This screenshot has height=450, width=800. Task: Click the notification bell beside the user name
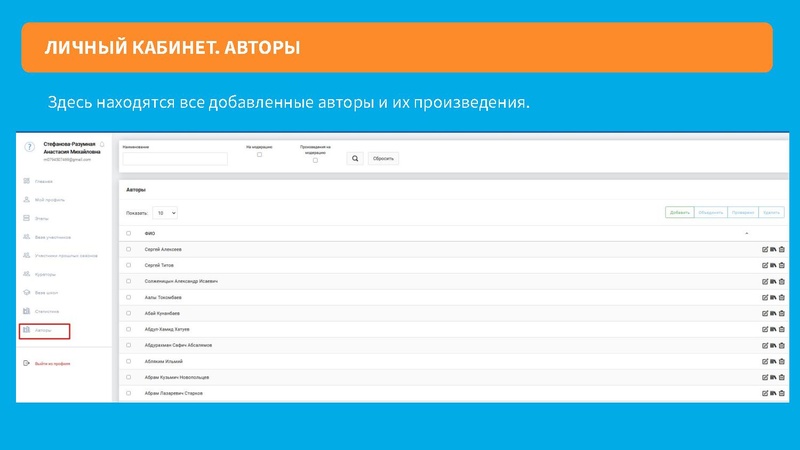point(102,144)
